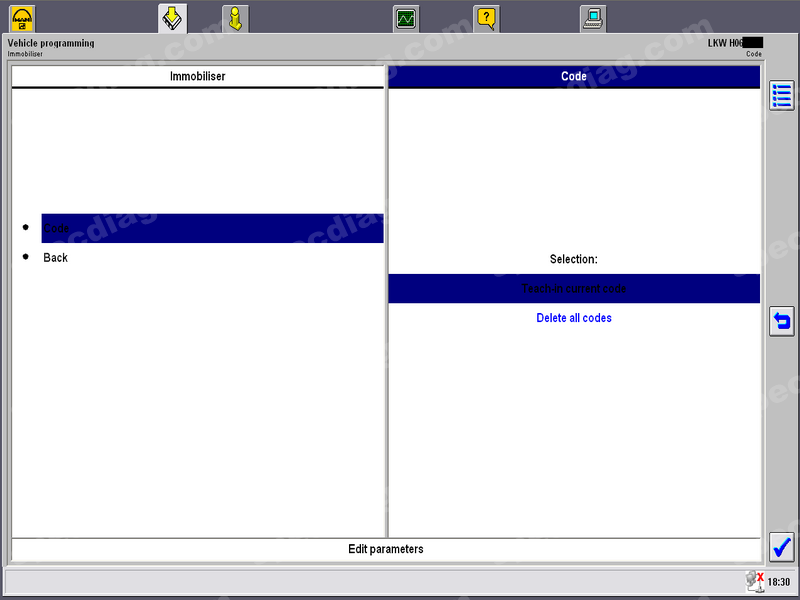Click the Code panel header
The height and width of the screenshot is (600, 800).
[574, 76]
